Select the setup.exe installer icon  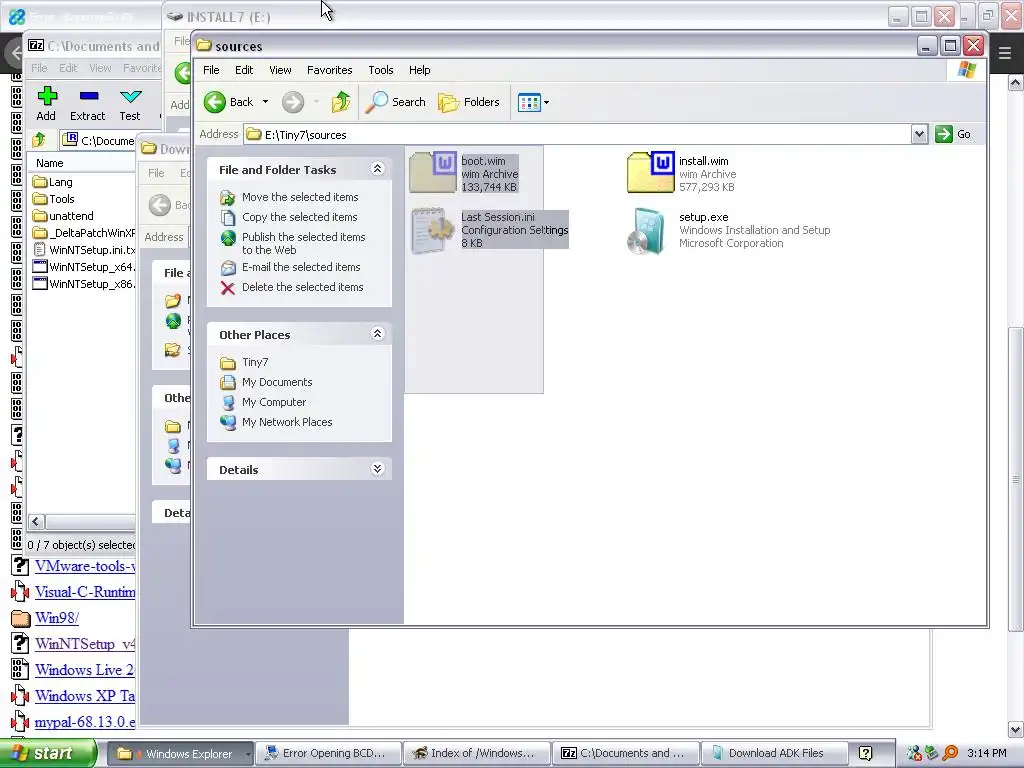646,231
